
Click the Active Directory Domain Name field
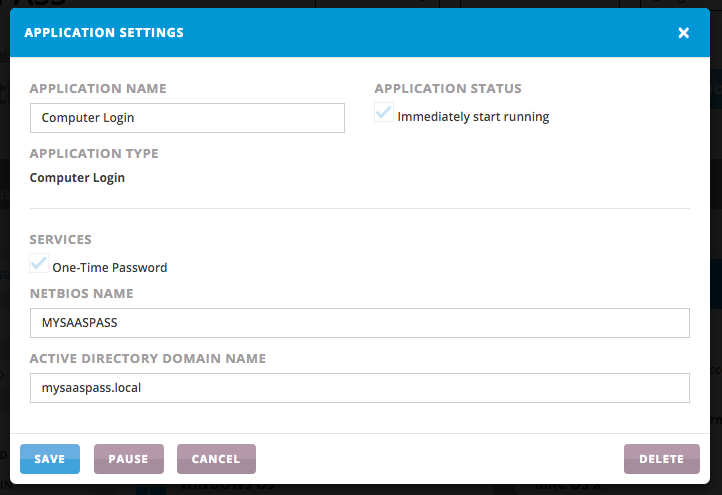point(360,388)
